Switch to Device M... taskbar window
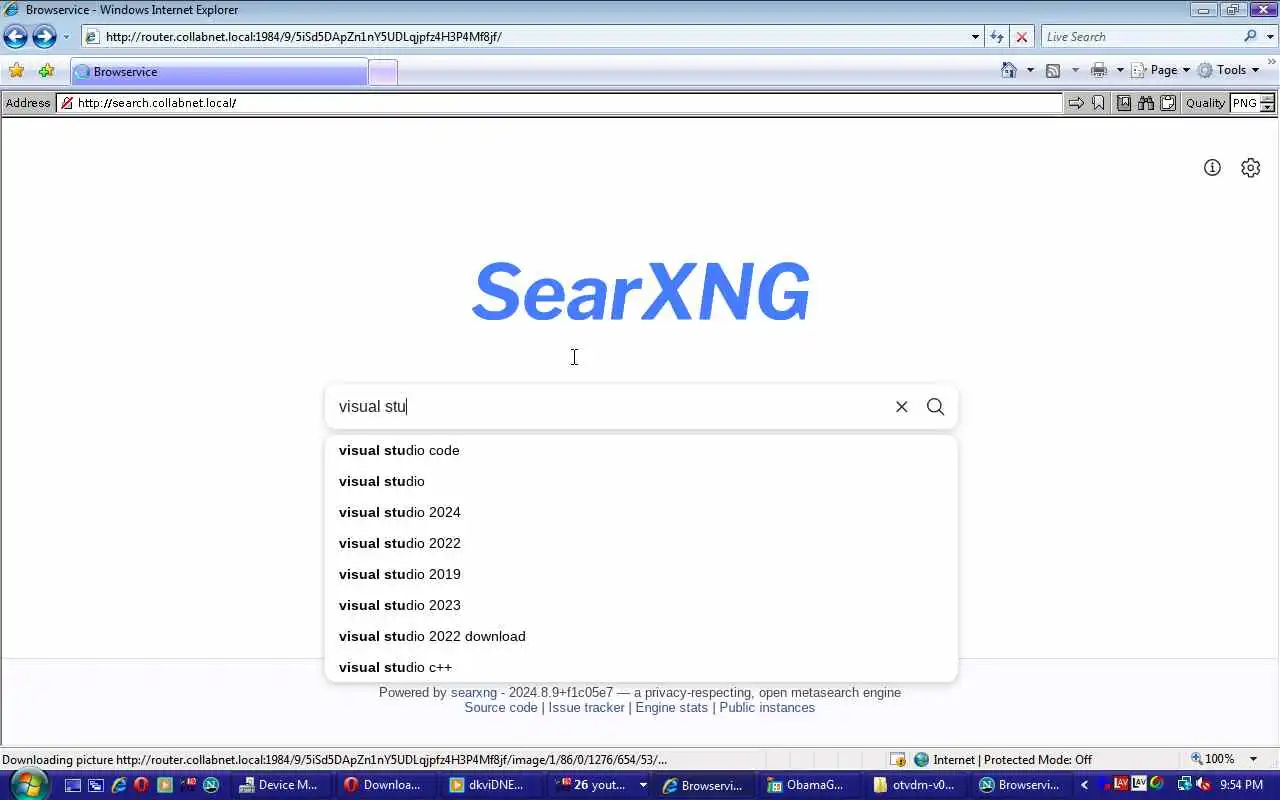 [279, 785]
